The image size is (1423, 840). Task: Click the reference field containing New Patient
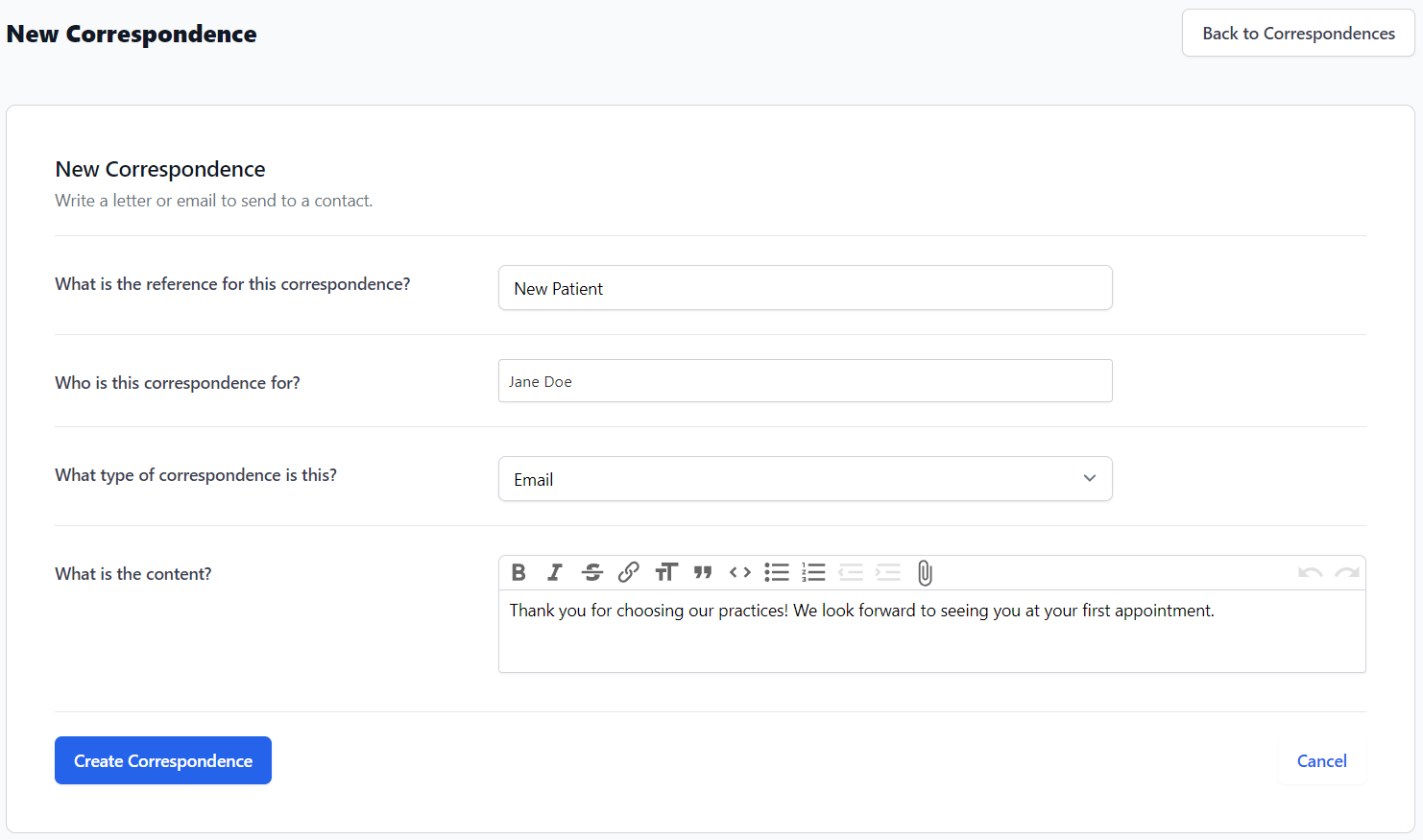pos(805,288)
